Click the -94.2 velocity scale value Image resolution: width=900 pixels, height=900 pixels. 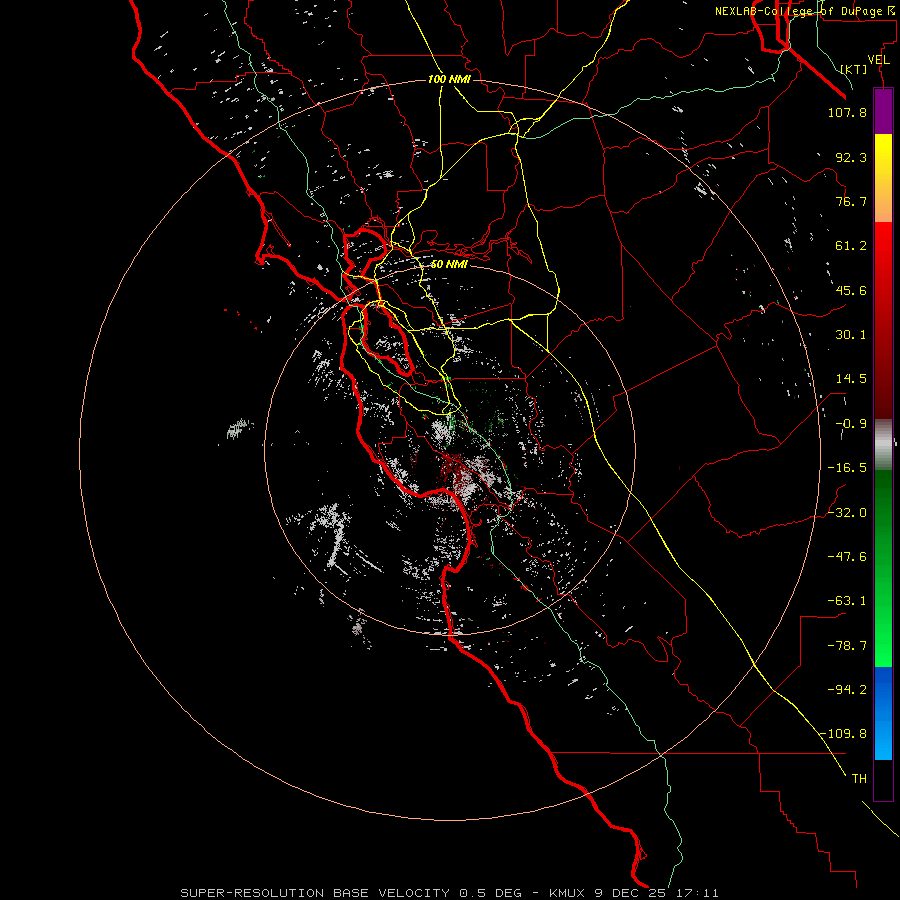point(847,690)
